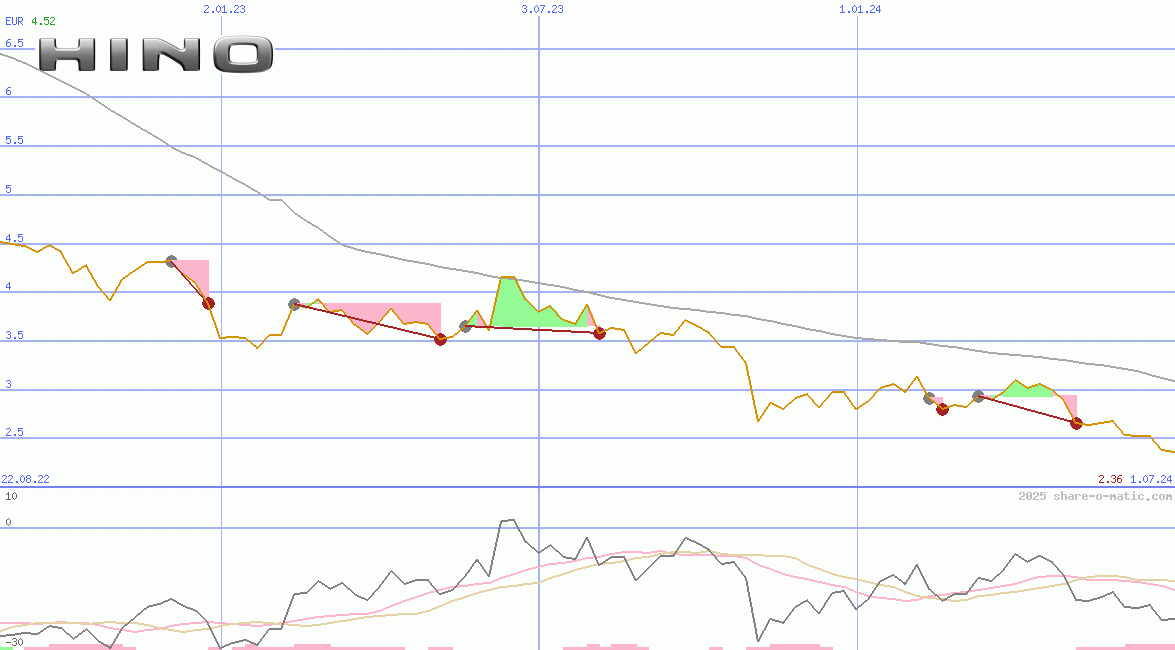Click the red 2.36 closing price value
1175x650 pixels.
[x=1110, y=479]
